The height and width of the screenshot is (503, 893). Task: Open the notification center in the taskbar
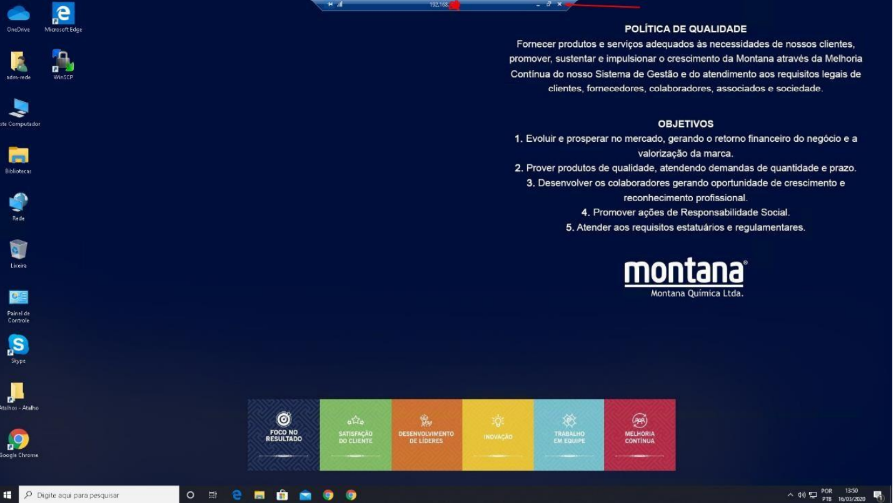coord(878,495)
